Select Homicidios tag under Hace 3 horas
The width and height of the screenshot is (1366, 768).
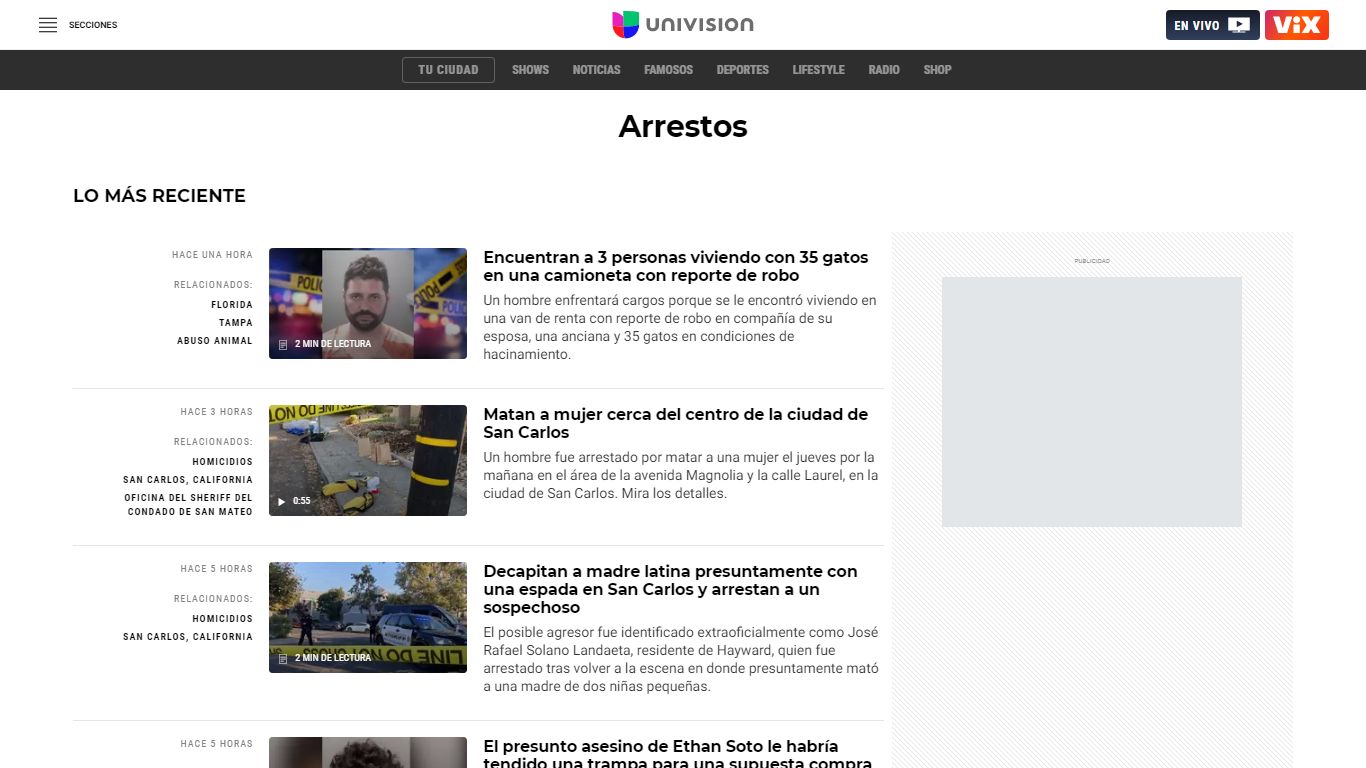[223, 462]
